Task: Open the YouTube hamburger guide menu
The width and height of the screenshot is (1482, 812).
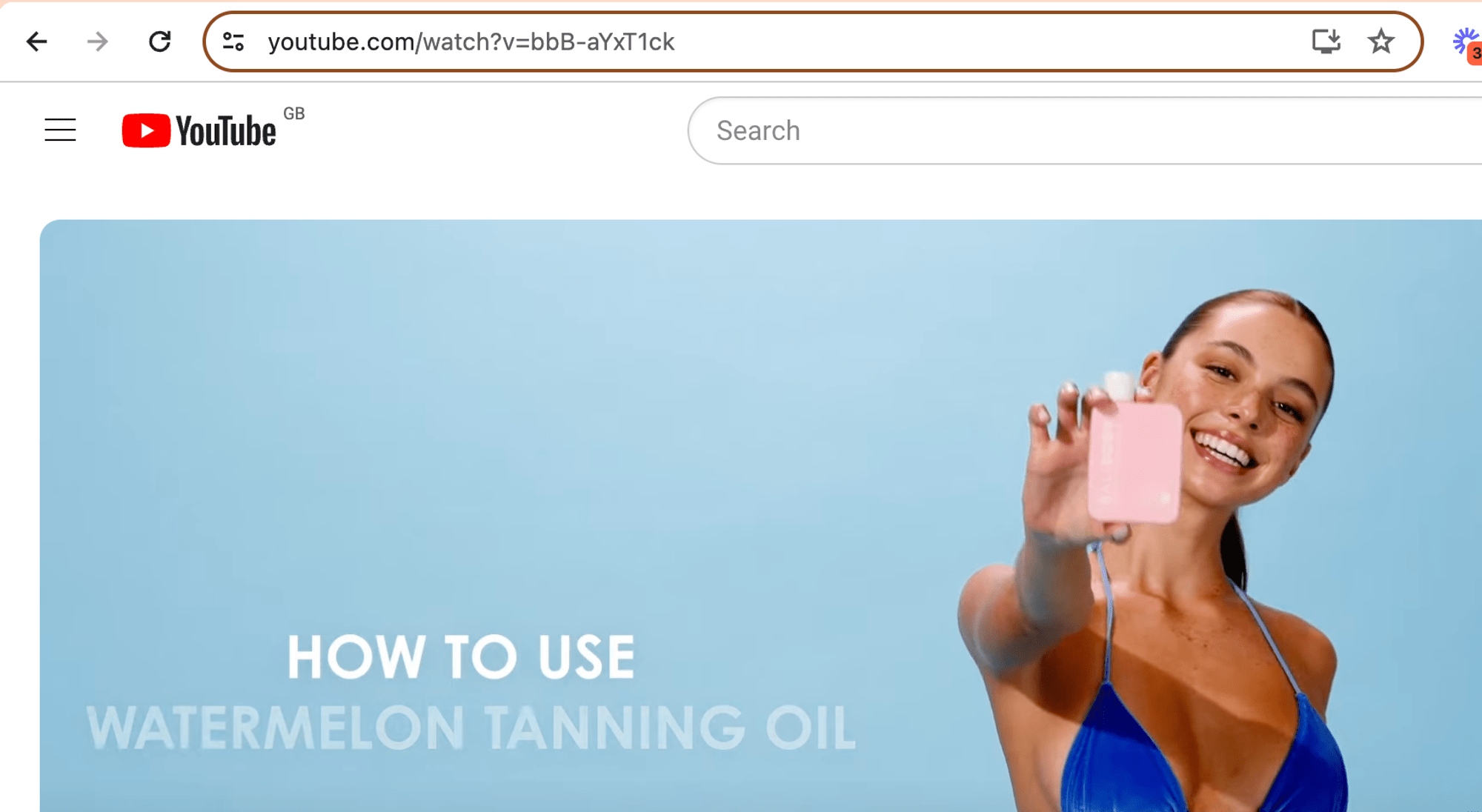Action: click(60, 130)
